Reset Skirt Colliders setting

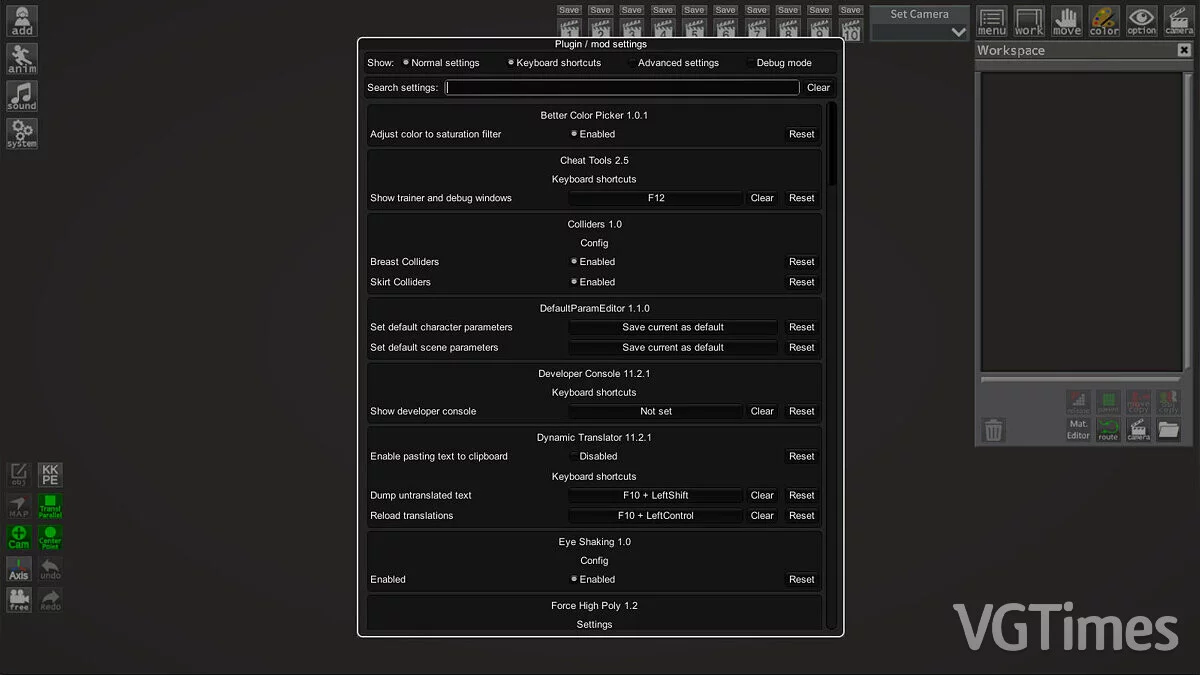point(802,282)
